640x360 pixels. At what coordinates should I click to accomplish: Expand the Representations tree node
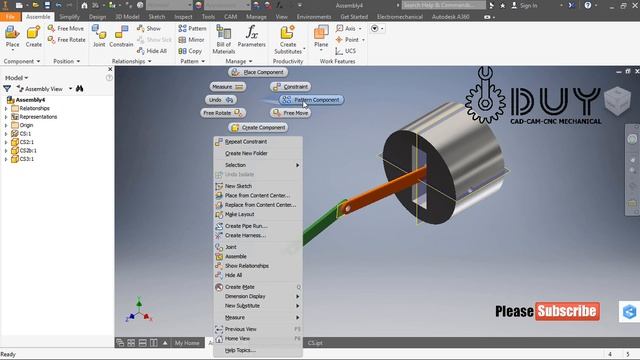coord(6,117)
